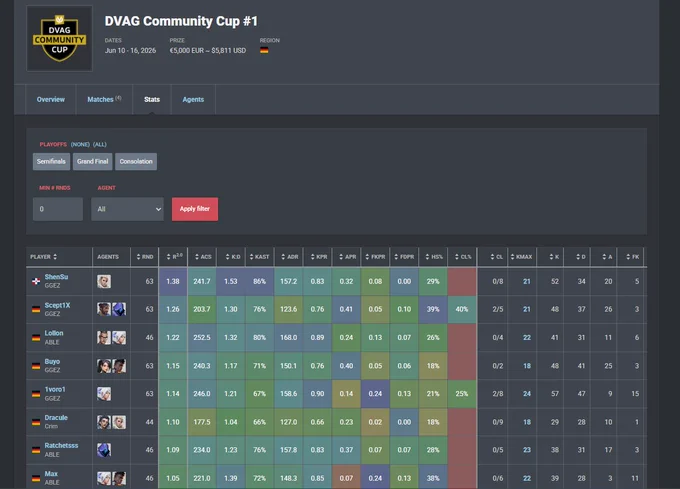680x489 pixels.
Task: Sort table by RND column
Action: [145, 257]
